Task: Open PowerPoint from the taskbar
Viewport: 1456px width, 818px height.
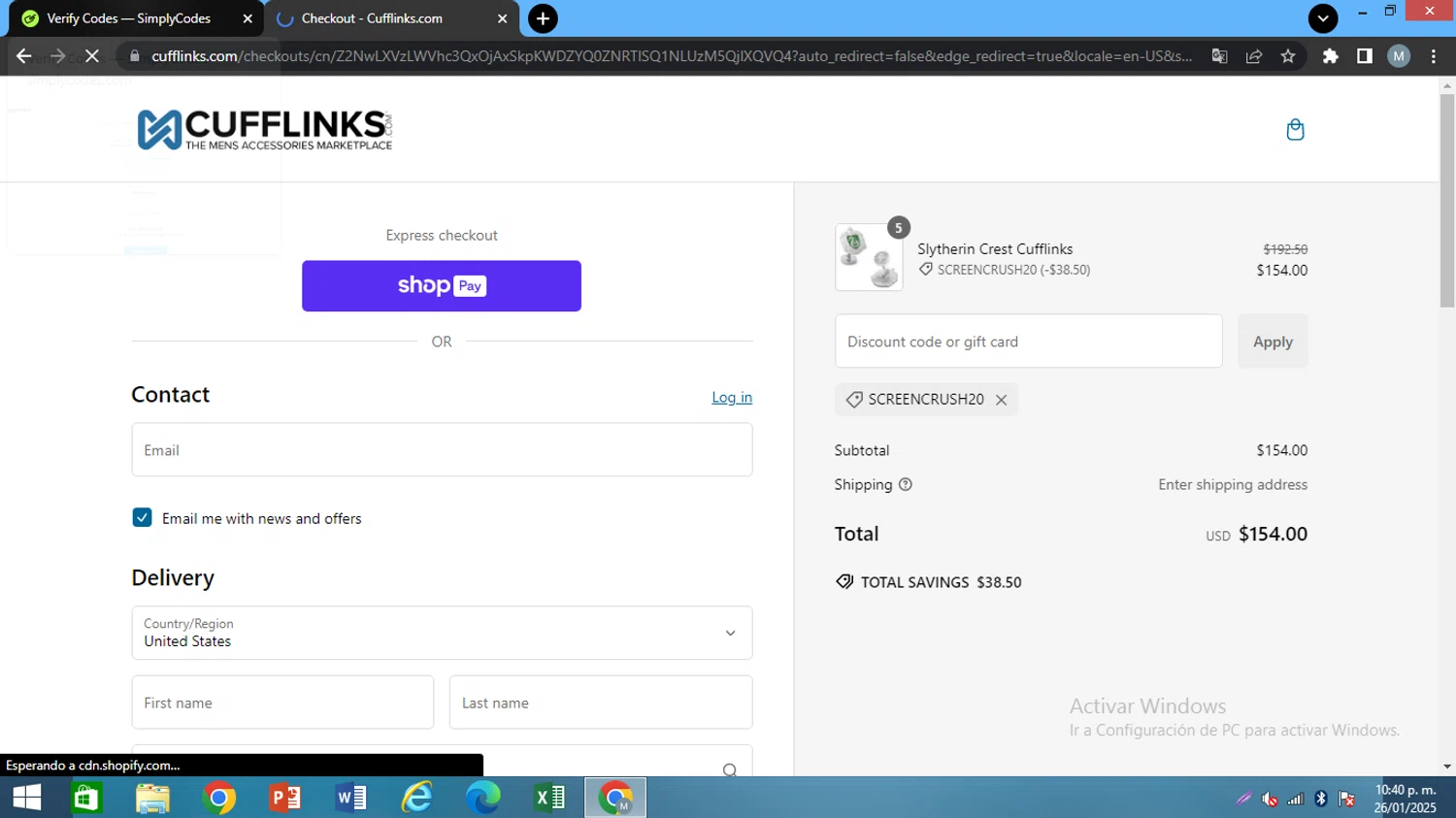Action: pos(284,798)
